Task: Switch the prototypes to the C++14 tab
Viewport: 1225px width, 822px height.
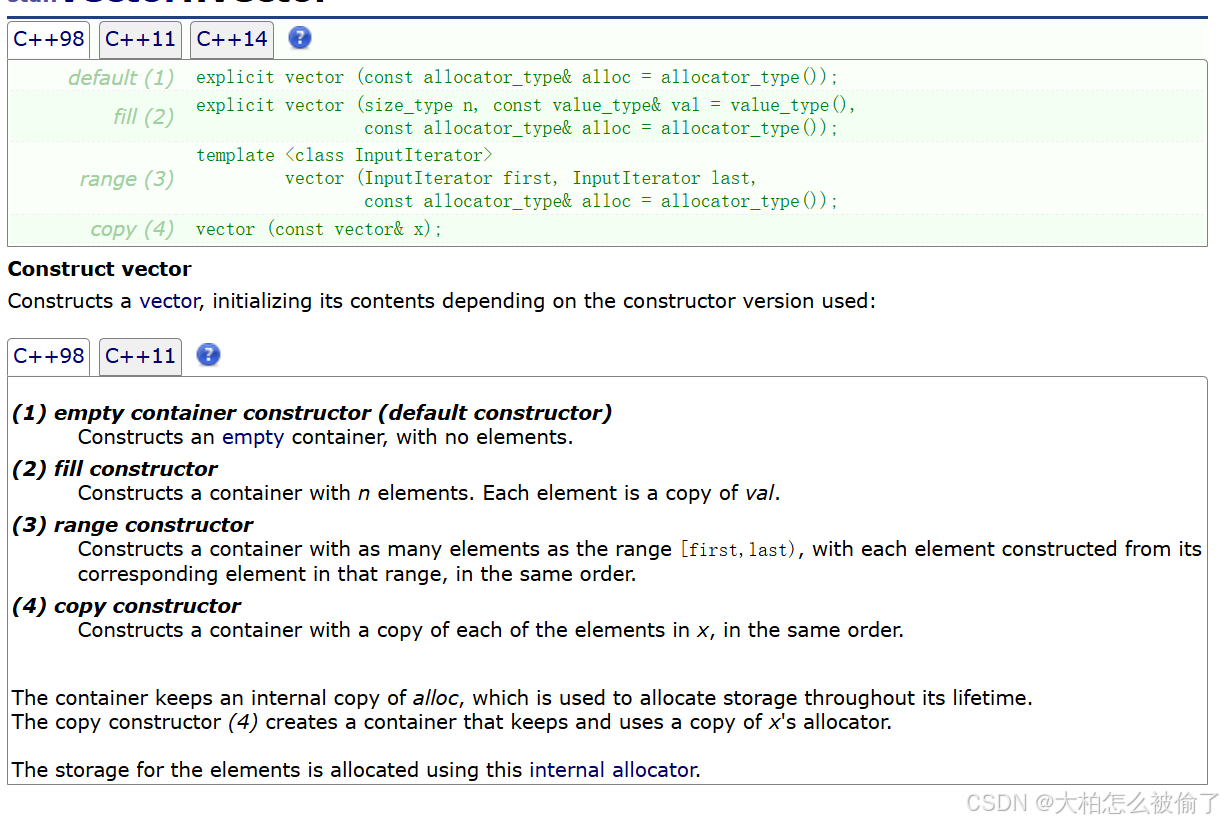Action: [x=232, y=40]
